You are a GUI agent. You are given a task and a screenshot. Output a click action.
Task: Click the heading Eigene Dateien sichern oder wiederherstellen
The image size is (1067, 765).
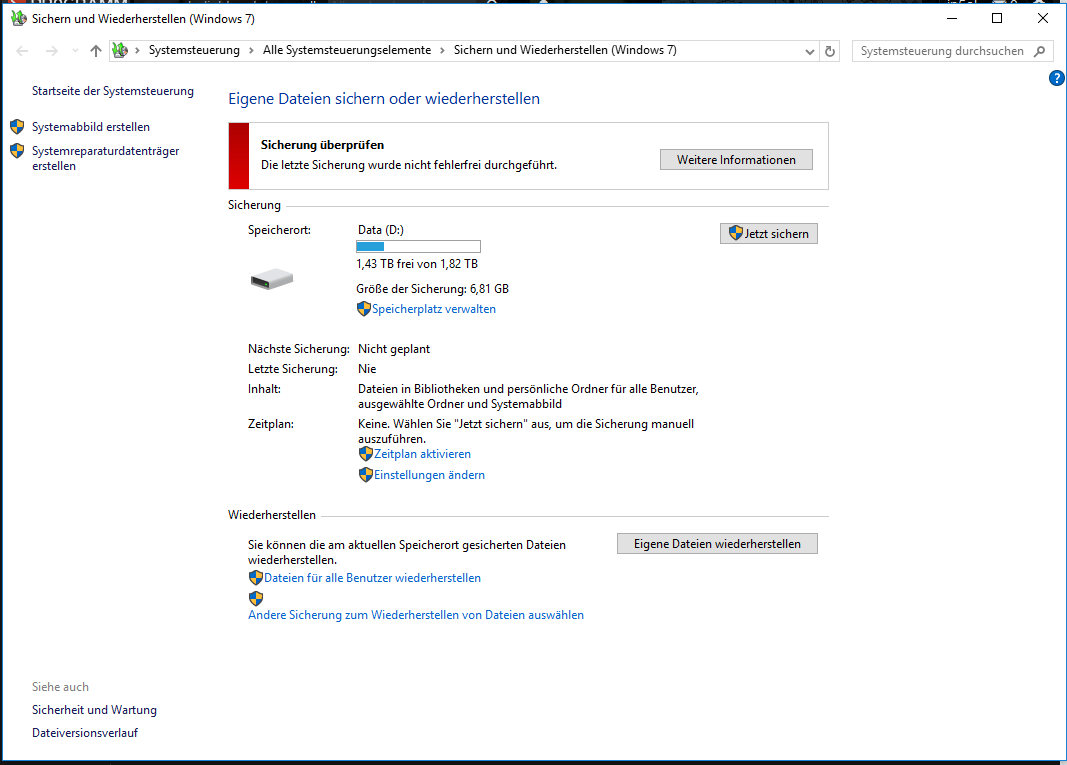pos(384,99)
